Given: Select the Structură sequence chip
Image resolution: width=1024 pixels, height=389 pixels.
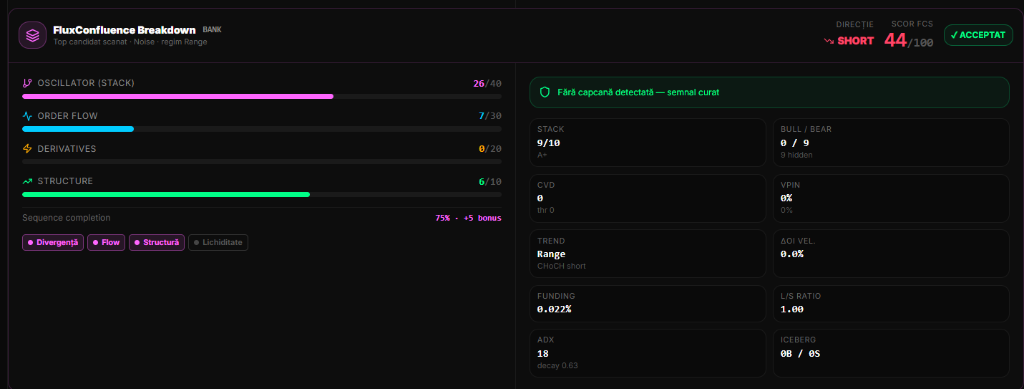Looking at the screenshot, I should [157, 243].
